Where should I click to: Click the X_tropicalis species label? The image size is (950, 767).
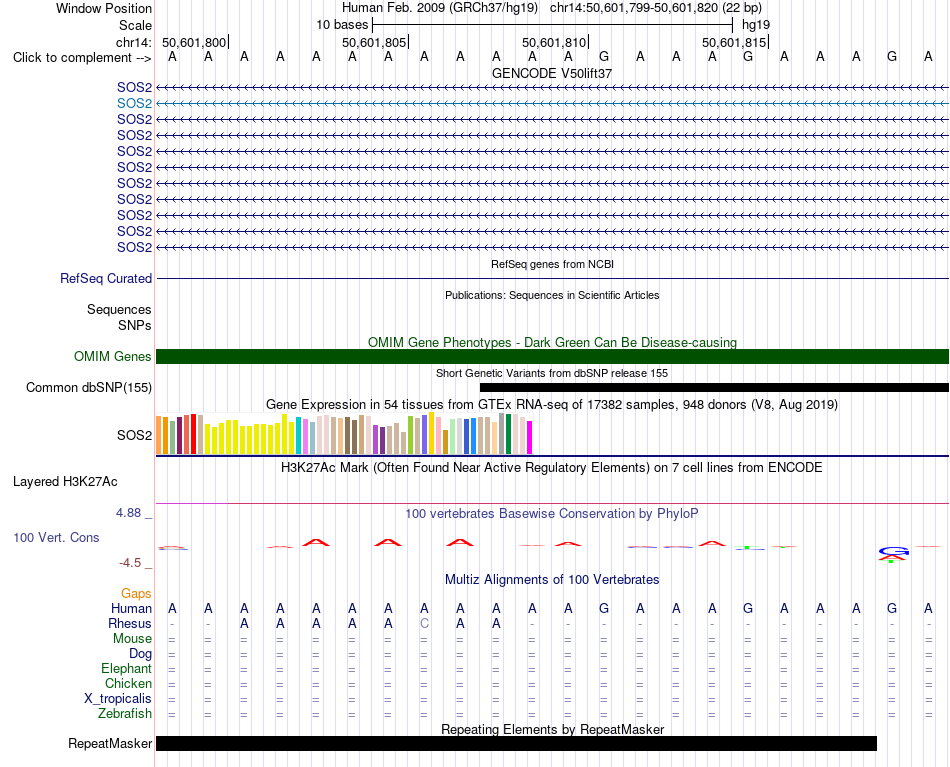(x=118, y=699)
